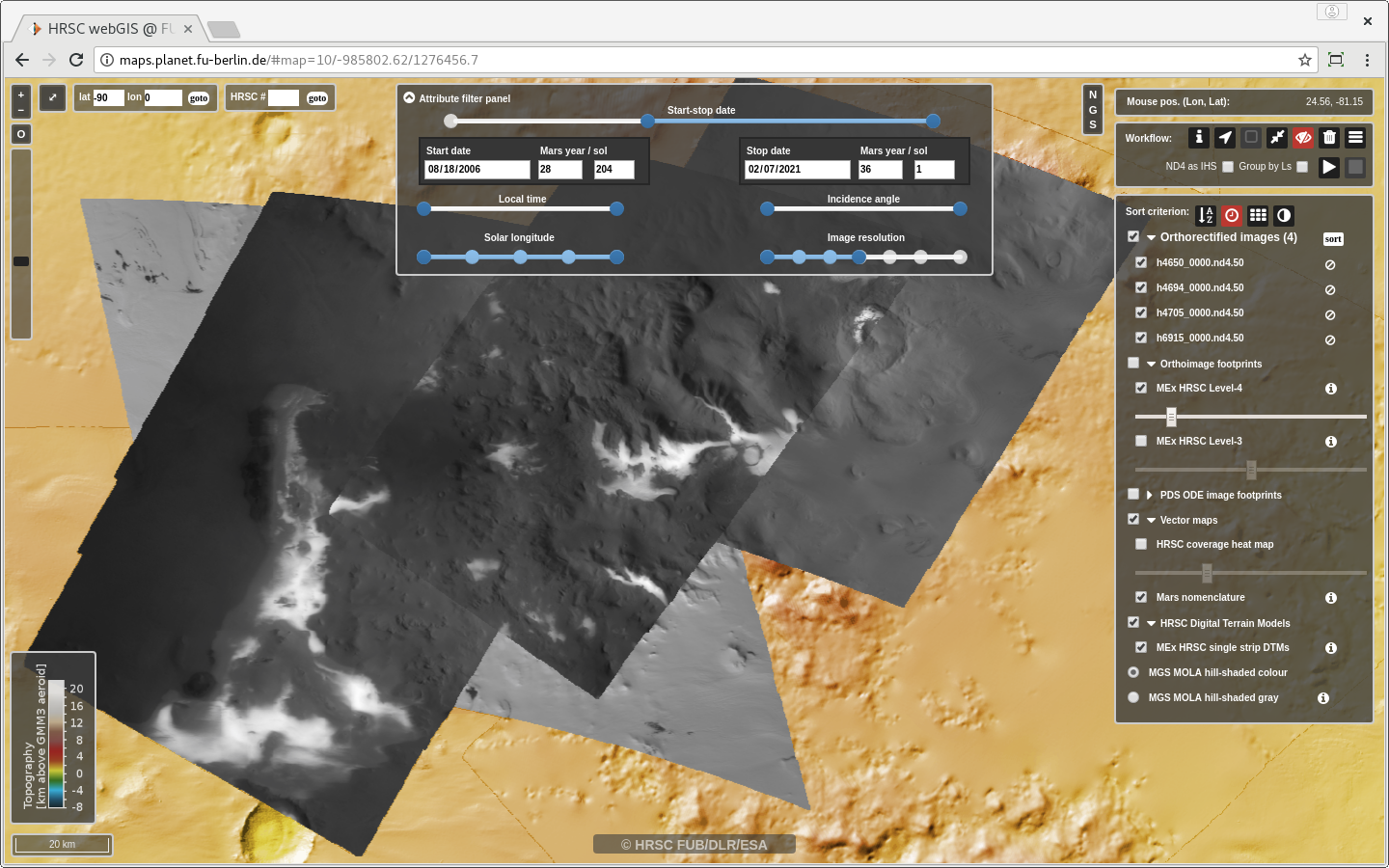Click the Workflow compress arrows icon

coord(1277,138)
